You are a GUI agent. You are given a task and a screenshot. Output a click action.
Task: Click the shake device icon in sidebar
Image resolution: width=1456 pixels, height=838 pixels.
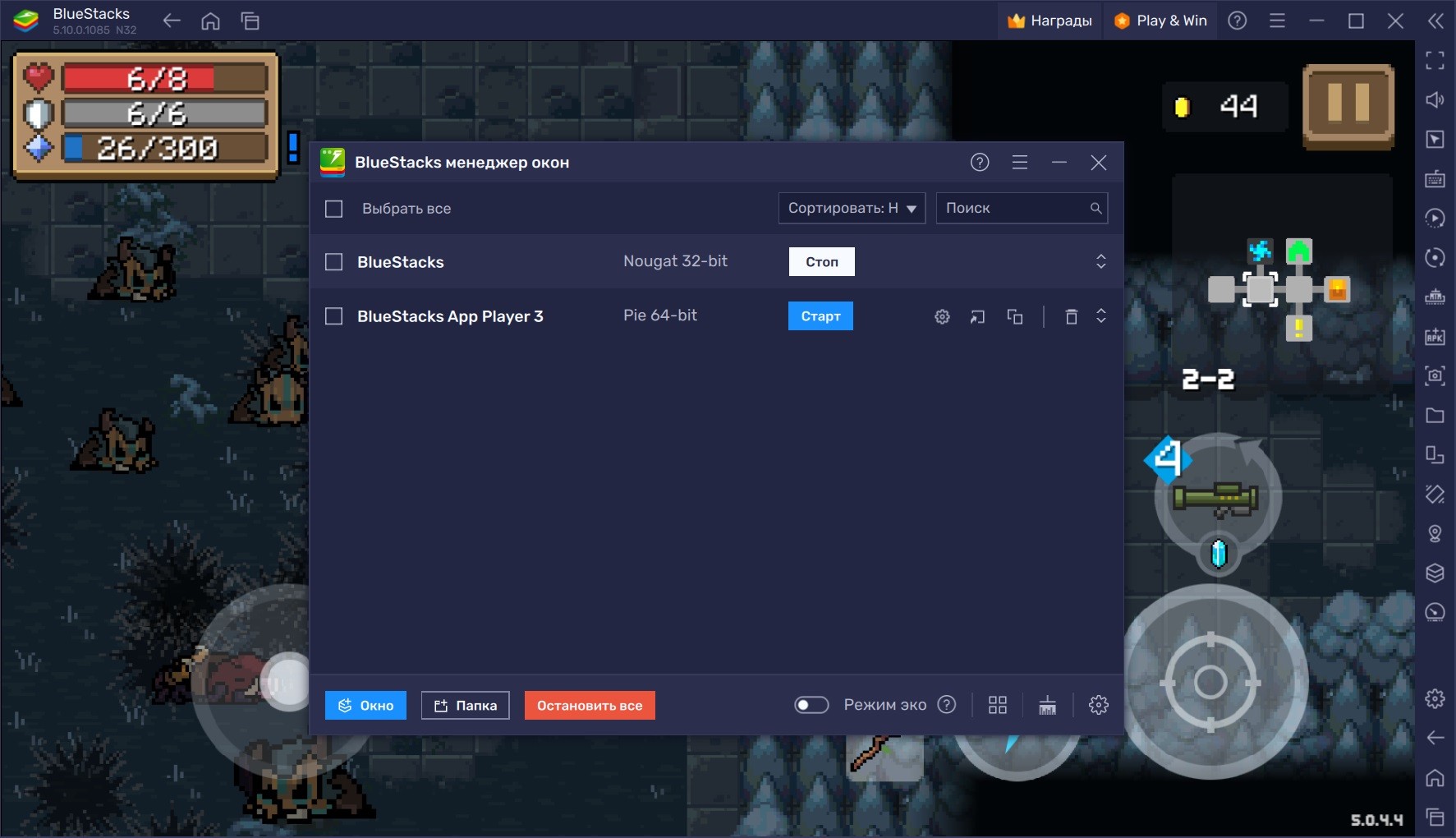click(x=1435, y=494)
